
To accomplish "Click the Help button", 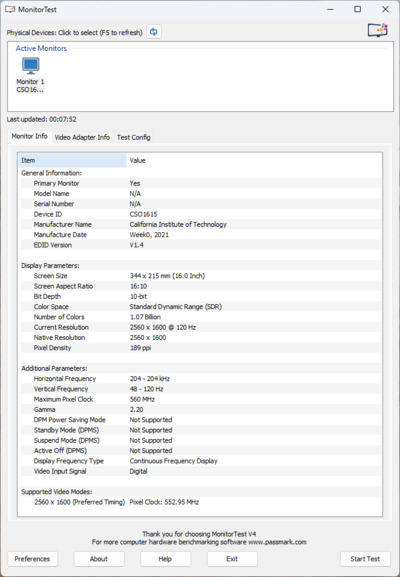I will pyautogui.click(x=165, y=559).
